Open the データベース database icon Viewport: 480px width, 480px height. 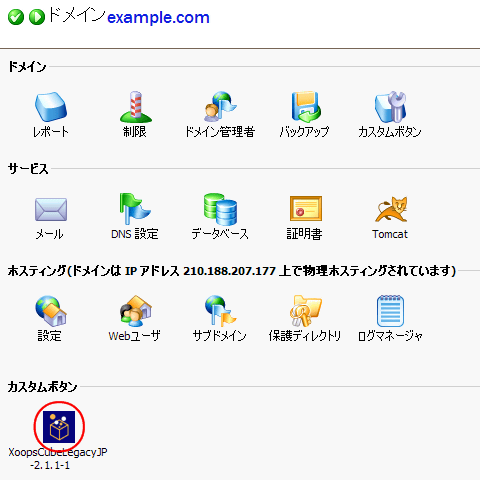pos(220,209)
